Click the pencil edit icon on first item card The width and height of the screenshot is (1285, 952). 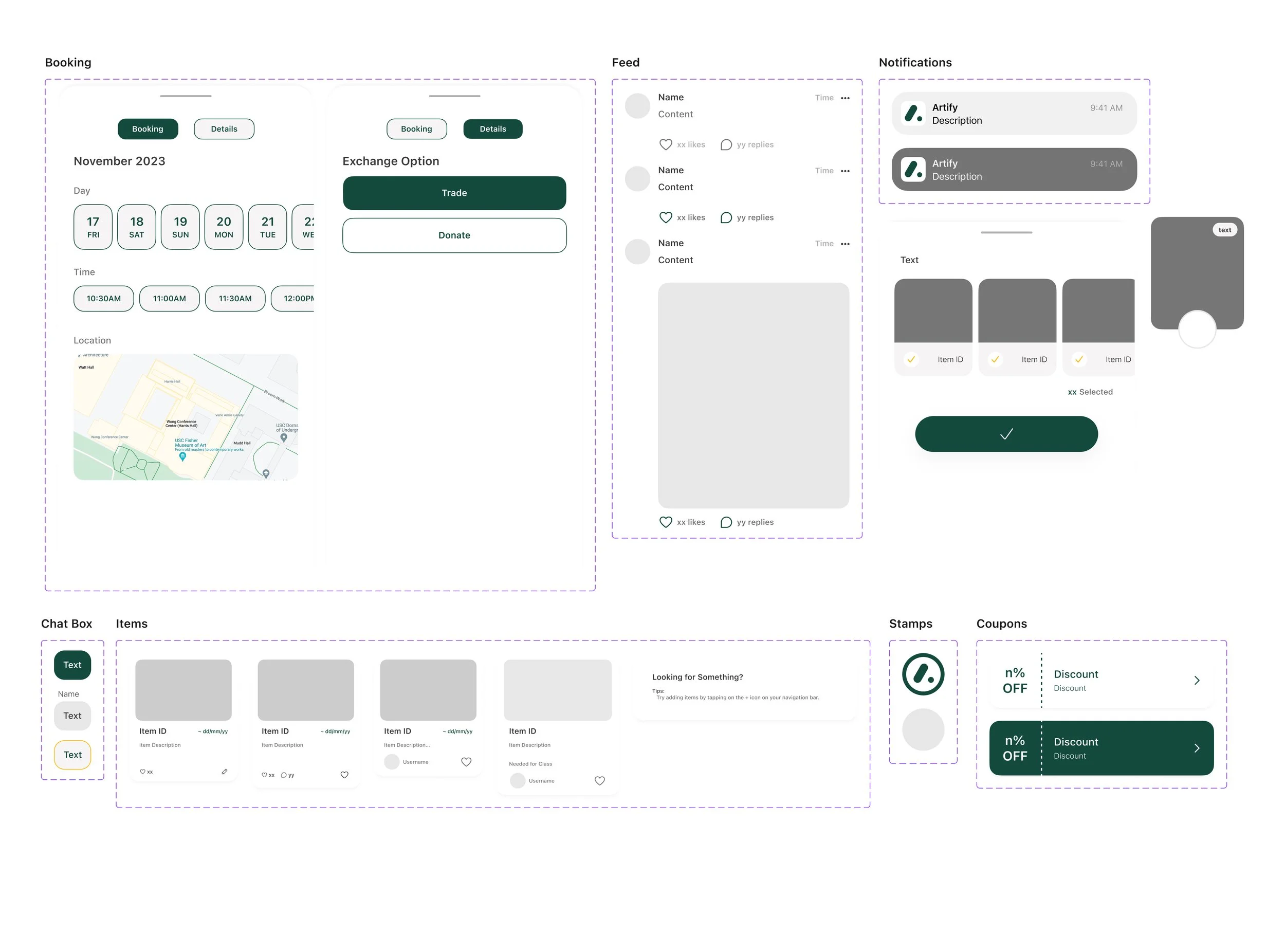pos(224,772)
